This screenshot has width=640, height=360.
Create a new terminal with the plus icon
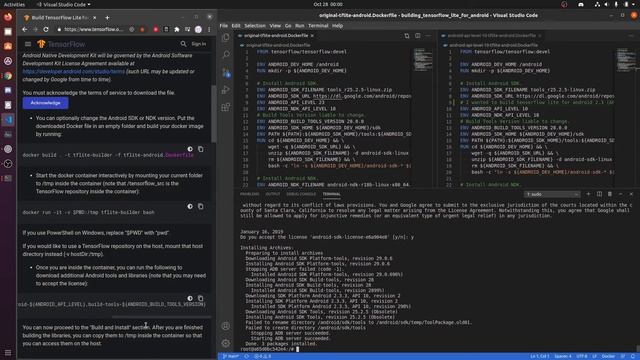click(588, 194)
